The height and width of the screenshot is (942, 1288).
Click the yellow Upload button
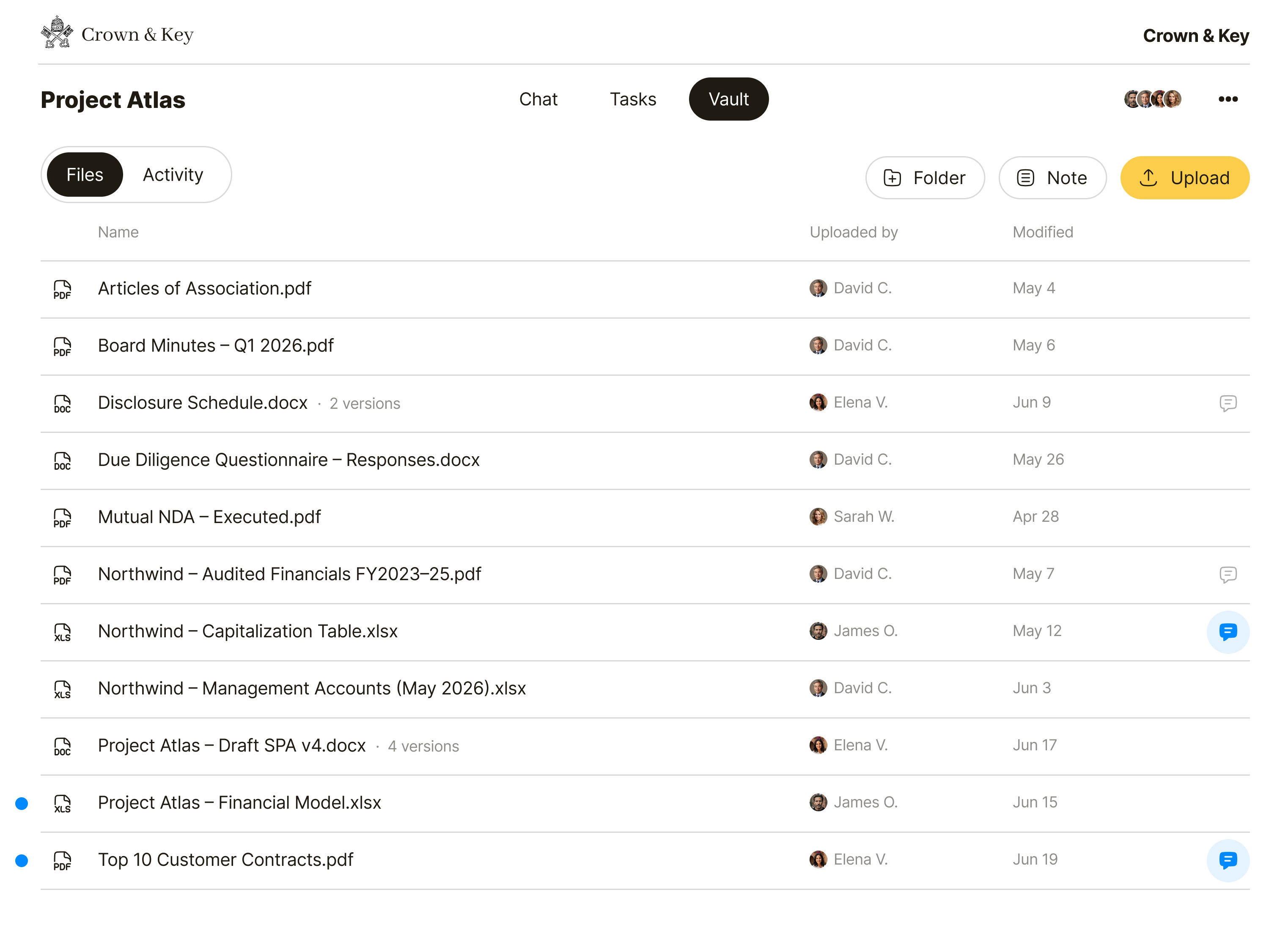(x=1184, y=178)
